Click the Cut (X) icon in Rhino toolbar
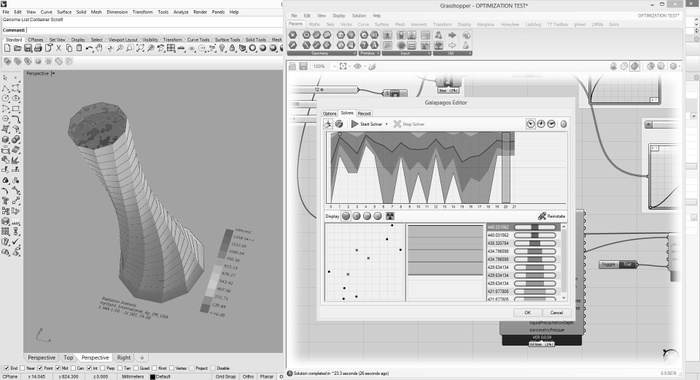This screenshot has height=380, width=700. tap(59, 48)
